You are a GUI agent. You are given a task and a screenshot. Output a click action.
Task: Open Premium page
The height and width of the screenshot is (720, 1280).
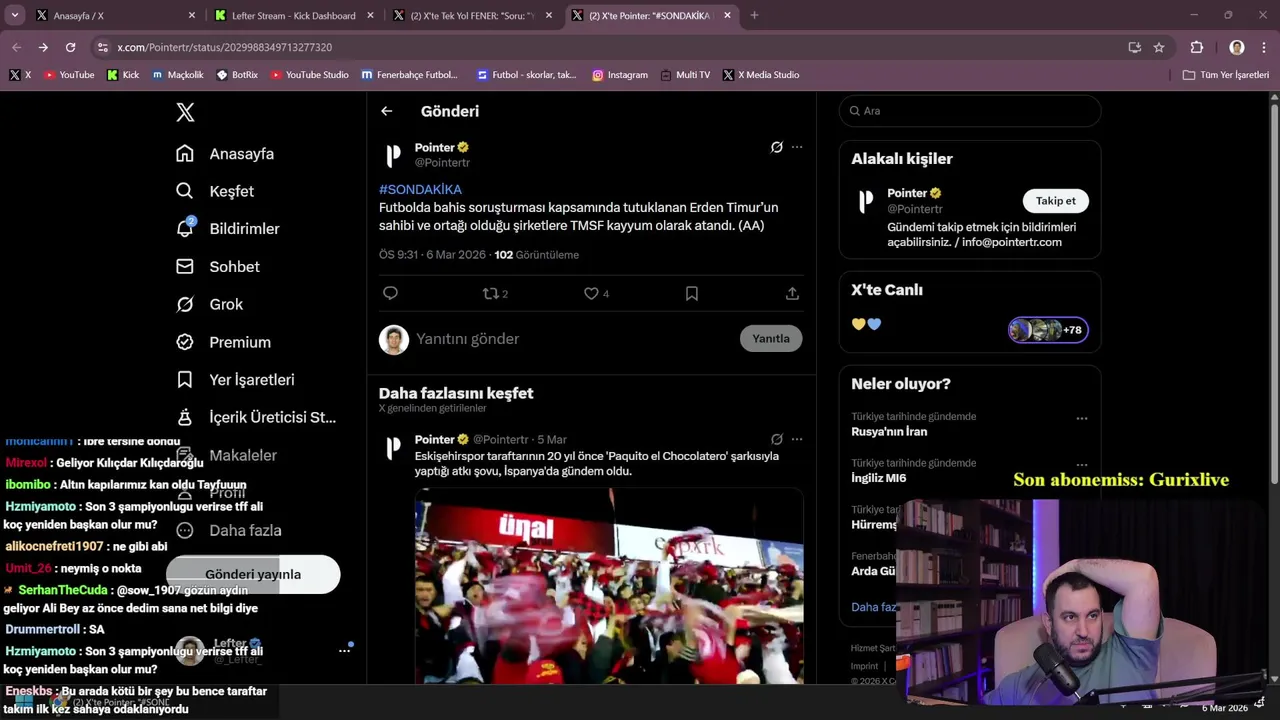(223, 342)
